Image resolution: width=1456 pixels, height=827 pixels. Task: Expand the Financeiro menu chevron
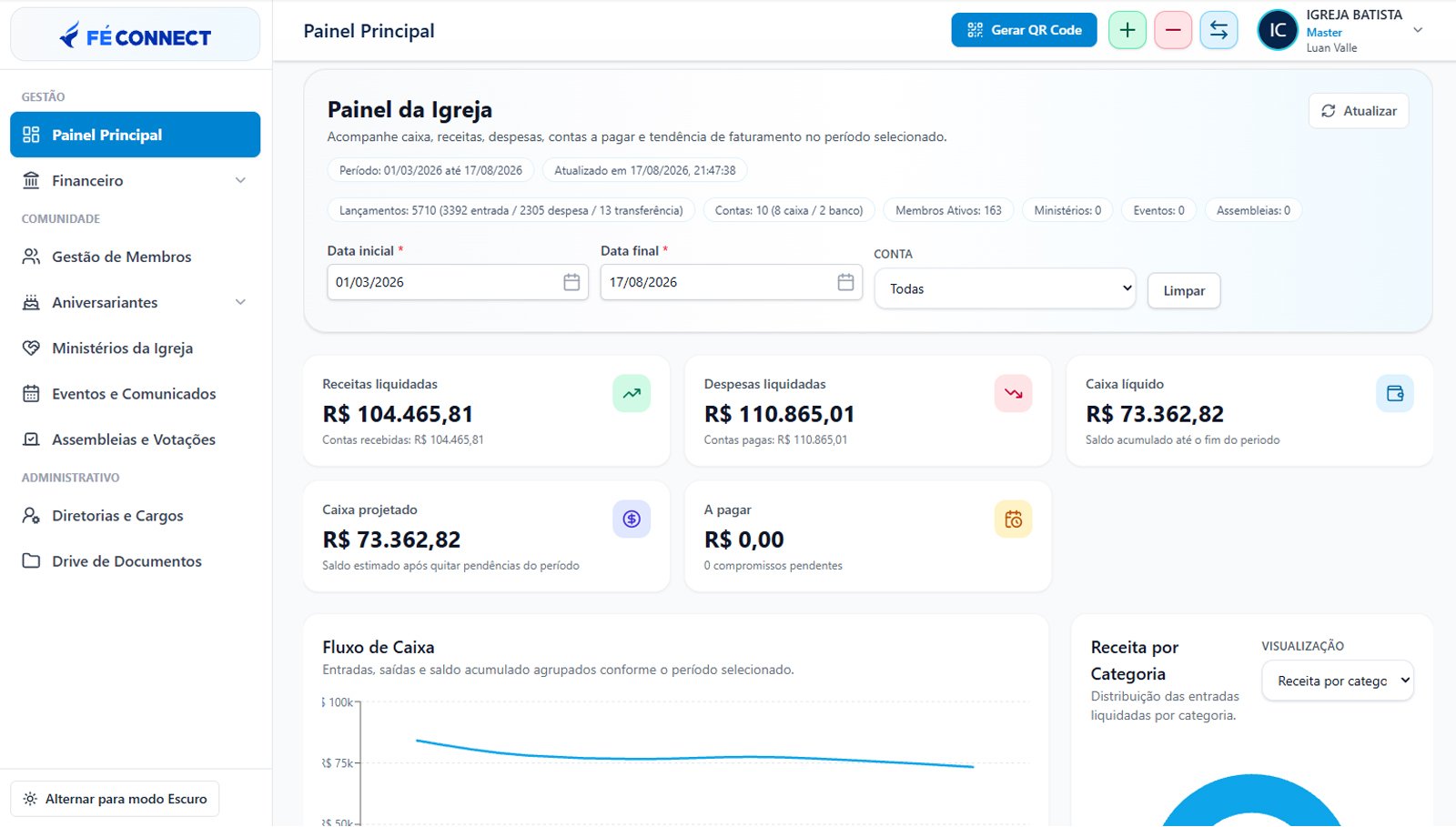(240, 180)
